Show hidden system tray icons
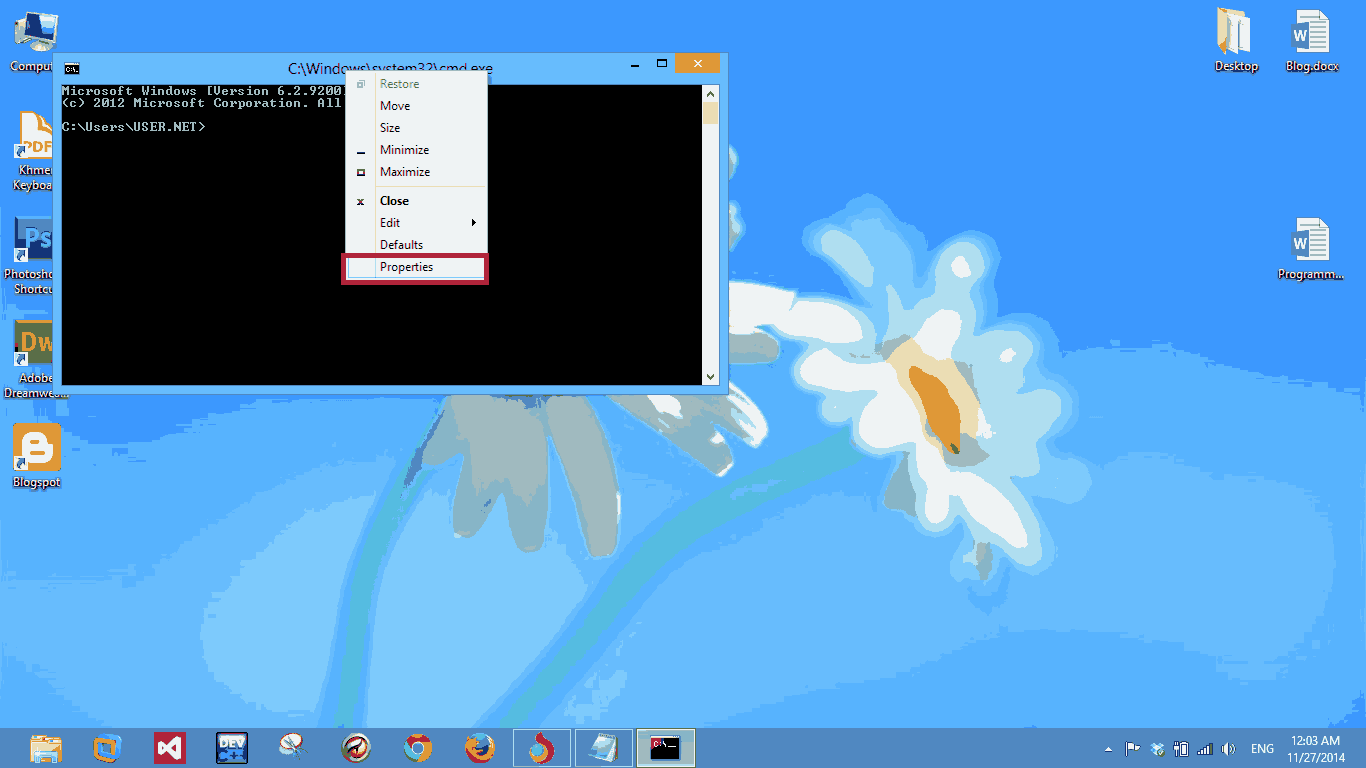 click(1108, 747)
